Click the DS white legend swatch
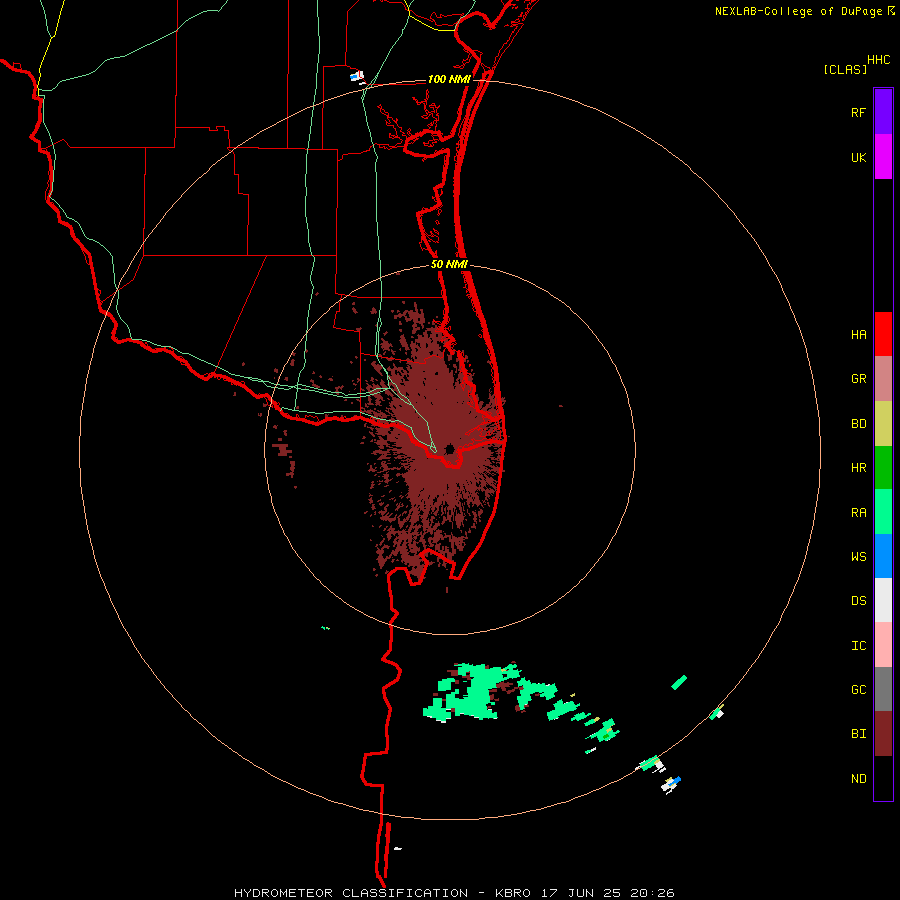 [x=883, y=600]
